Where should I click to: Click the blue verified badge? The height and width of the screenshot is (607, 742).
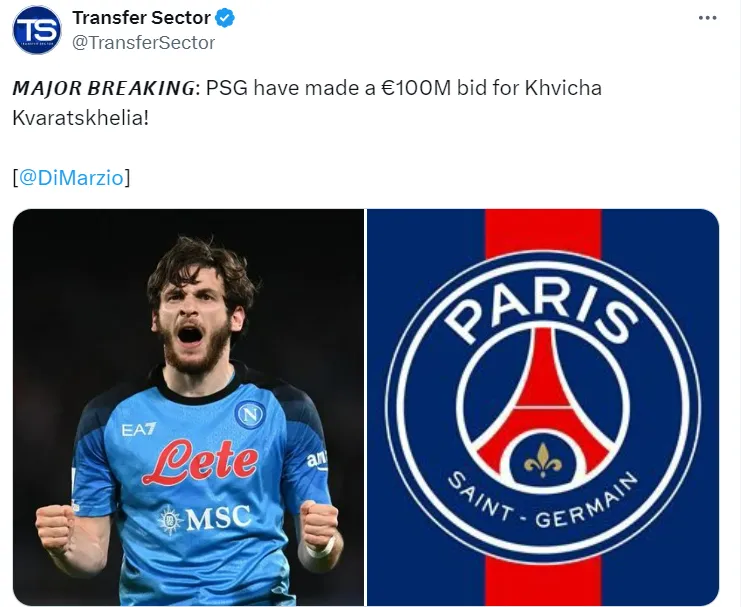225,18
